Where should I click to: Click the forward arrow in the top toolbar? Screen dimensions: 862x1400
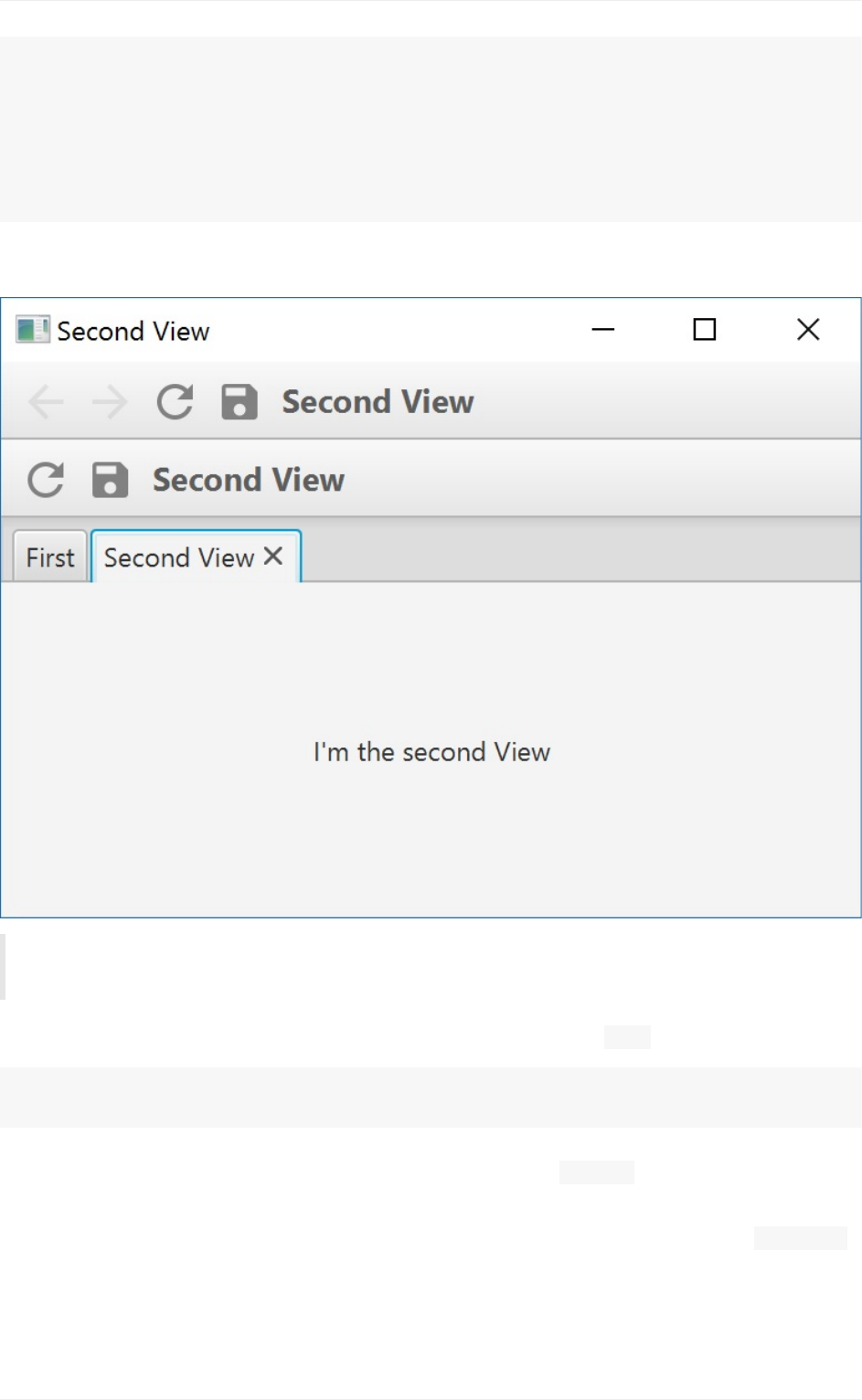[x=110, y=401]
